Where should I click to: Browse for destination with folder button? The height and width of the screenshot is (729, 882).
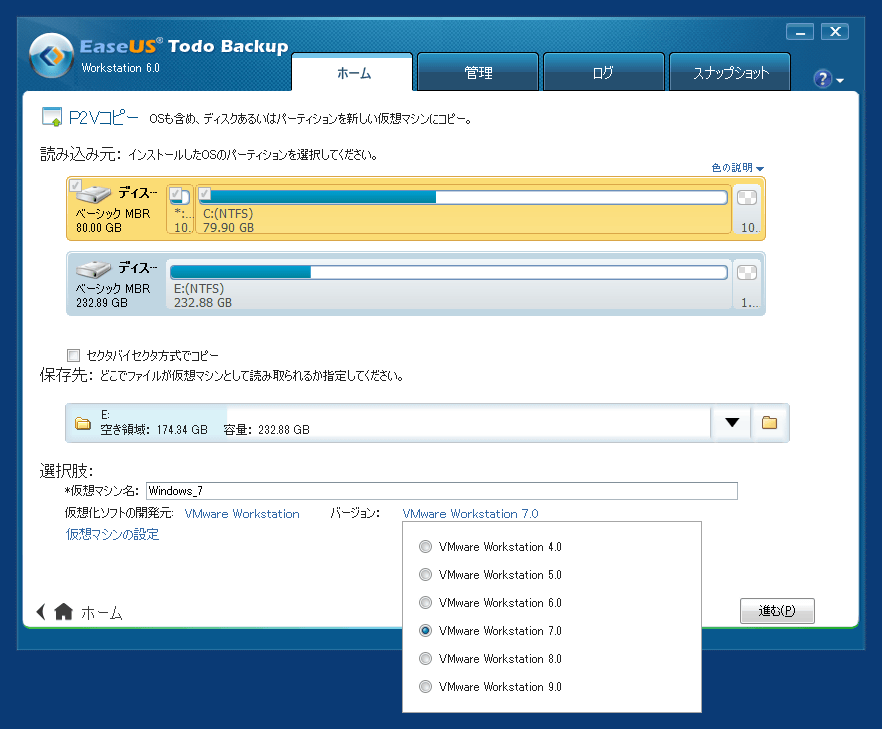(x=770, y=423)
